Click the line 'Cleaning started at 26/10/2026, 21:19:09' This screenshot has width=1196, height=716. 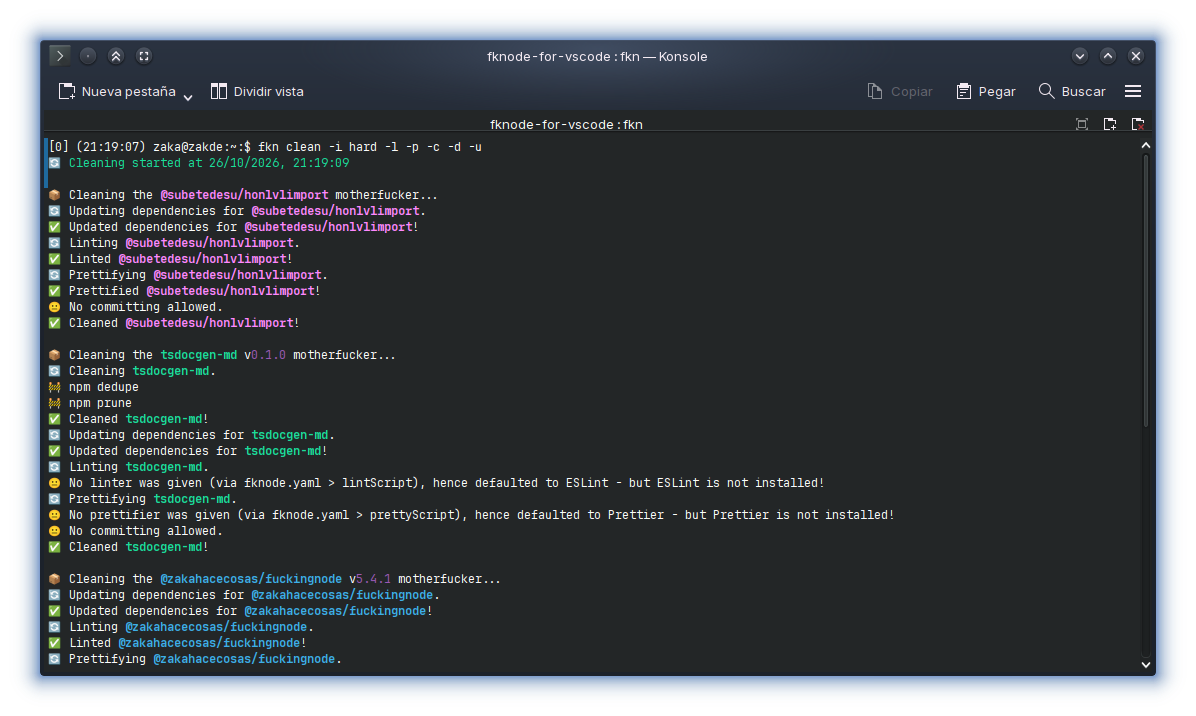pyautogui.click(x=209, y=162)
